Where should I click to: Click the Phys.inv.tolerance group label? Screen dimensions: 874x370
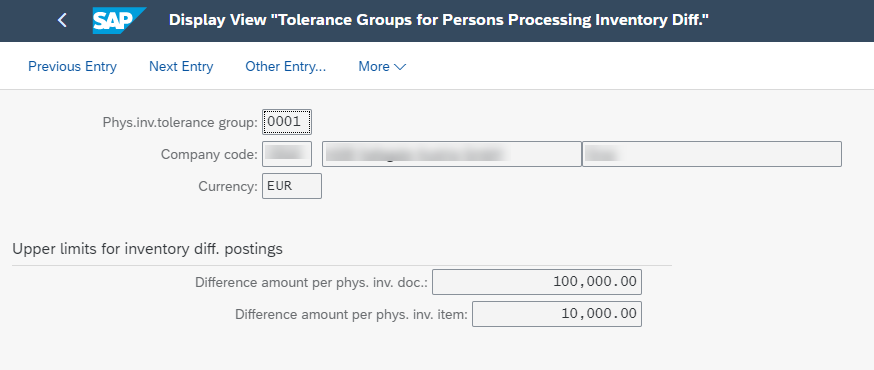[181, 123]
